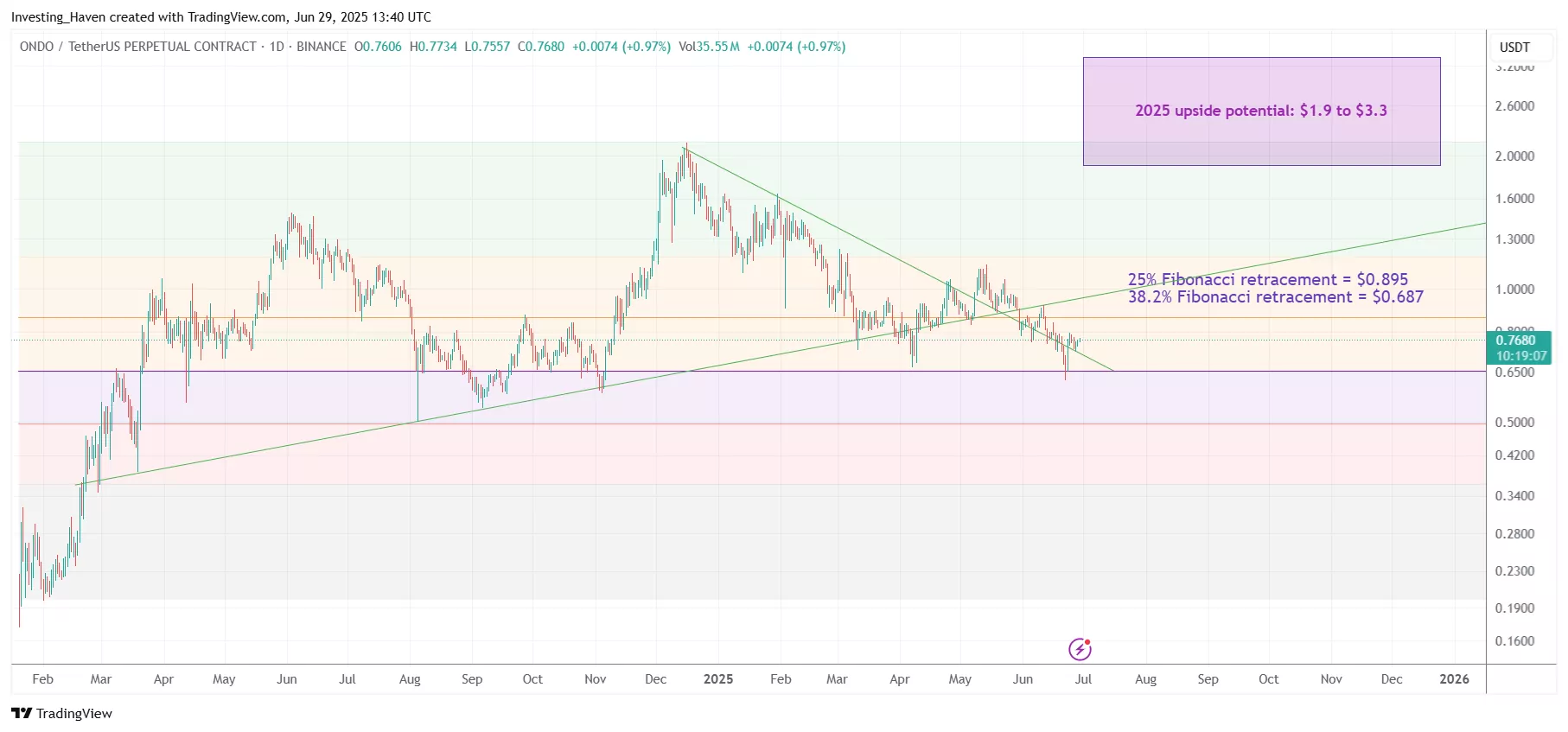This screenshot has height=732, width=1568.
Task: Click the BINANCE exchange label
Action: 322,47
